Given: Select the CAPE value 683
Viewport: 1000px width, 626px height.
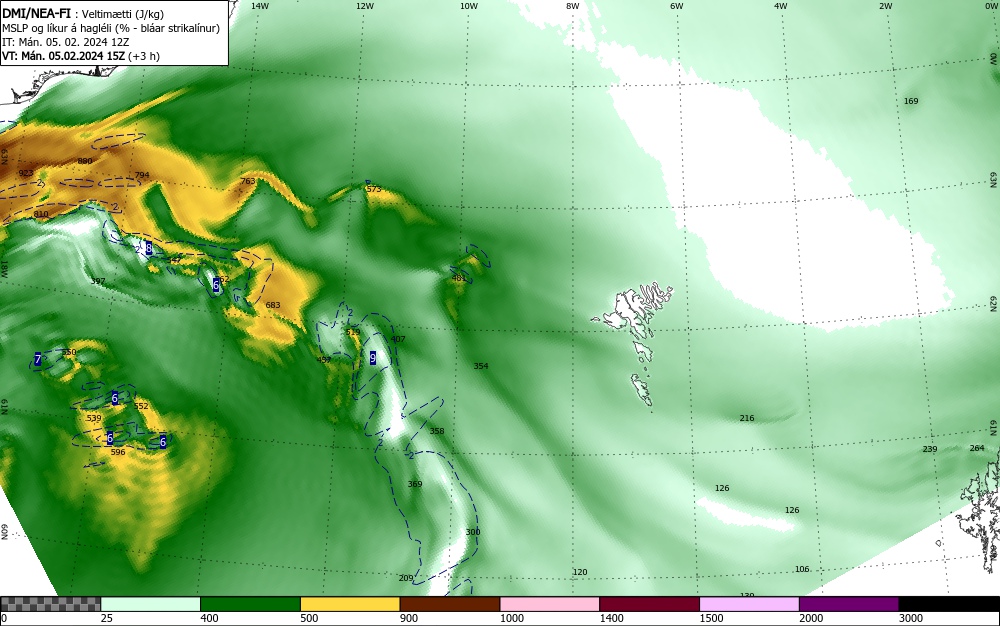Looking at the screenshot, I should coord(273,305).
